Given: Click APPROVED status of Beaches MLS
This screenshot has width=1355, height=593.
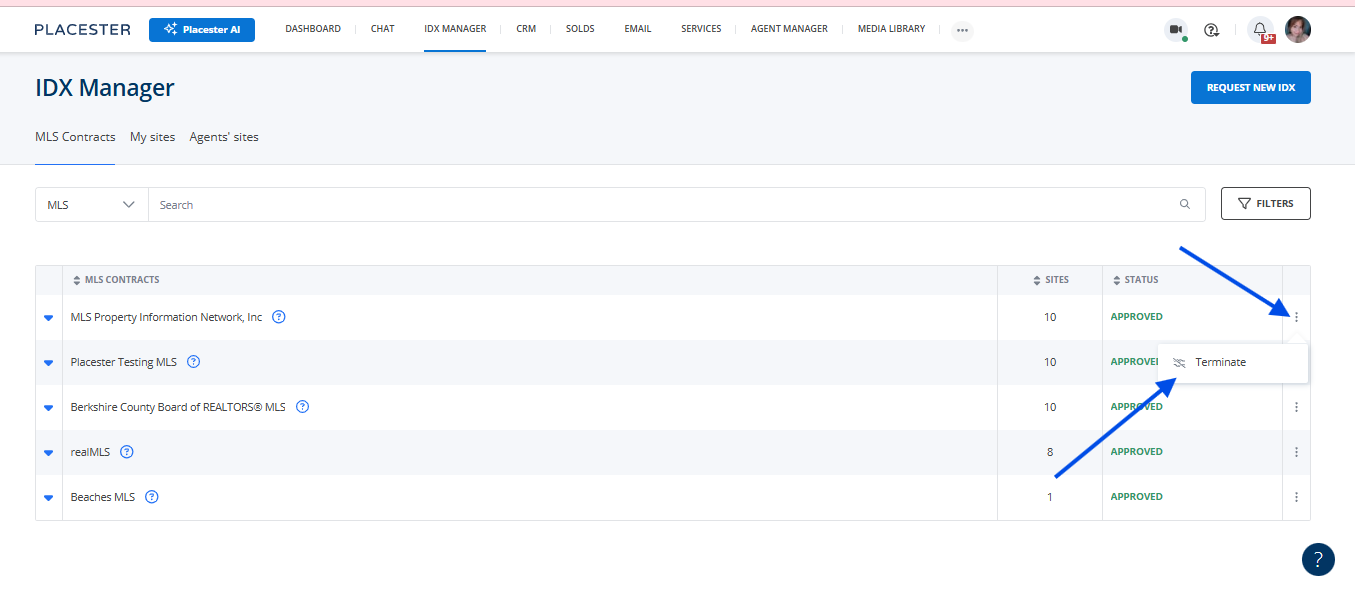Looking at the screenshot, I should [1137, 497].
